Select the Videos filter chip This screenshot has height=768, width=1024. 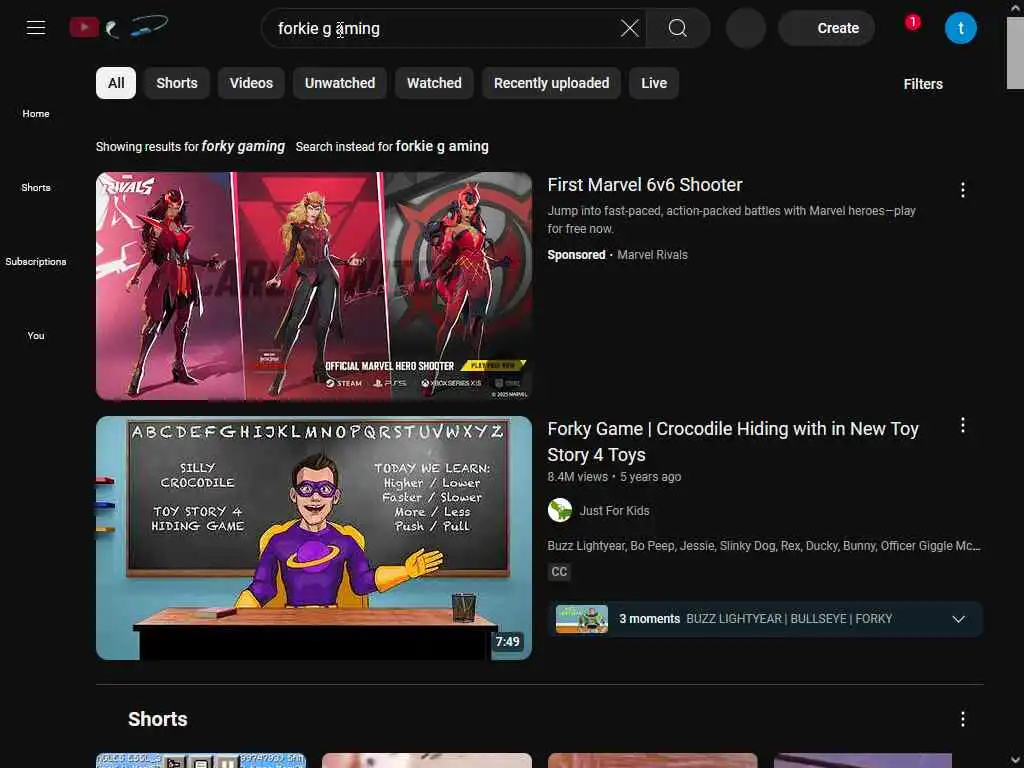[251, 83]
